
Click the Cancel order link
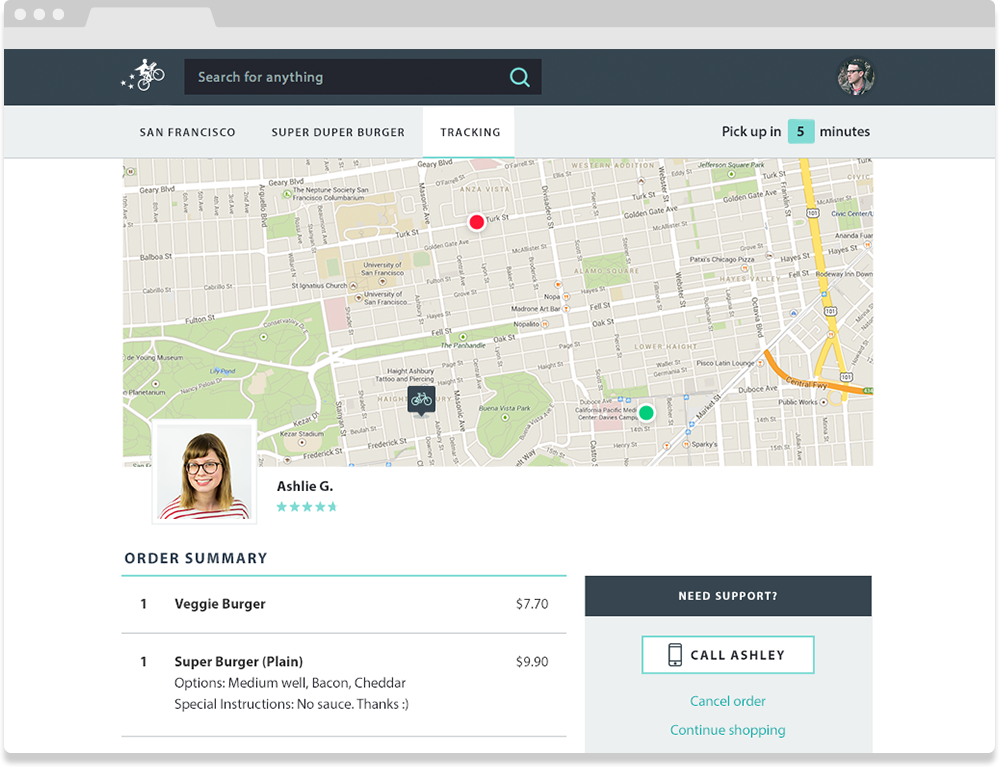click(728, 701)
